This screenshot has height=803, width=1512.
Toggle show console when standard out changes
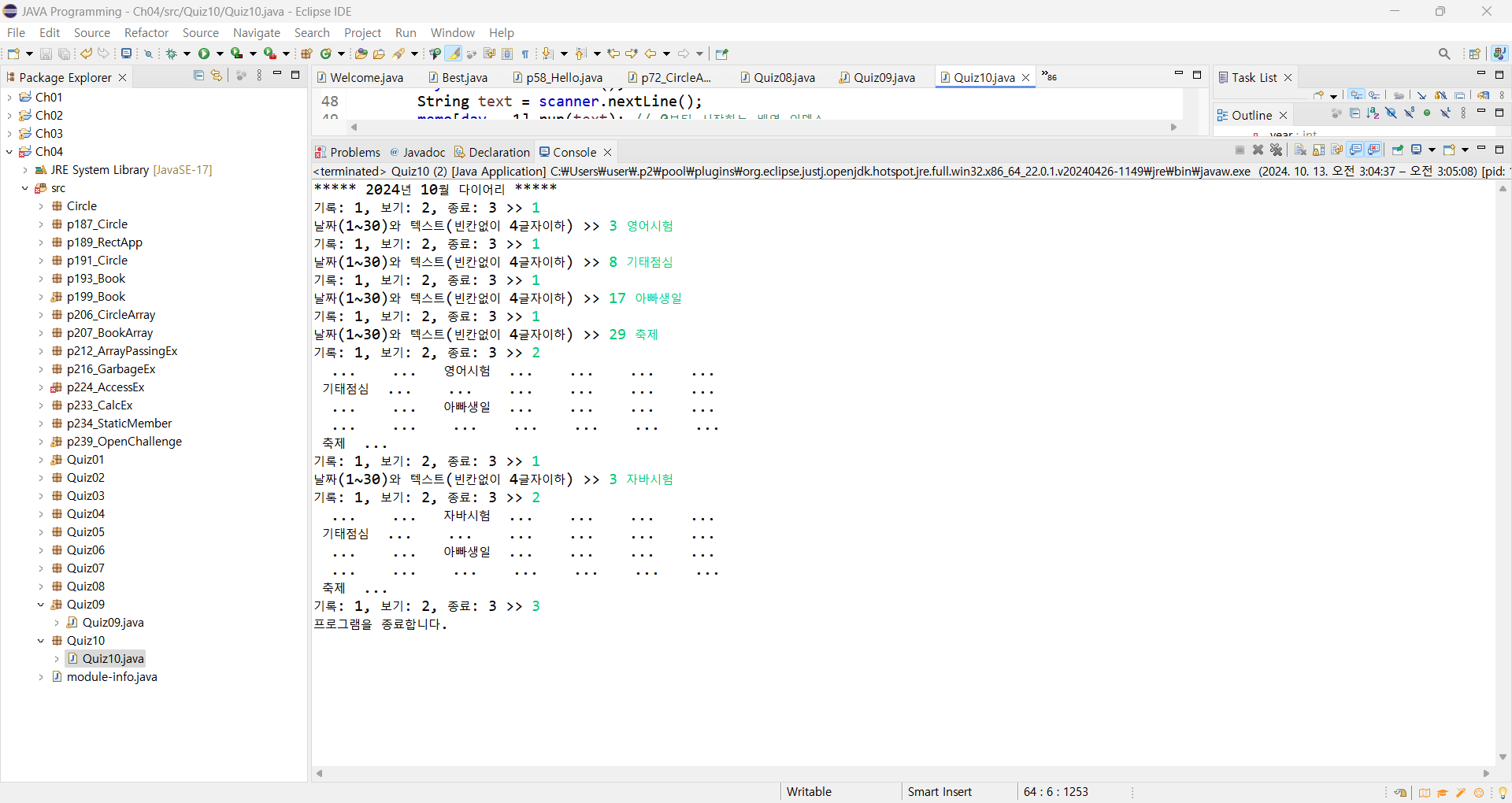(1356, 150)
